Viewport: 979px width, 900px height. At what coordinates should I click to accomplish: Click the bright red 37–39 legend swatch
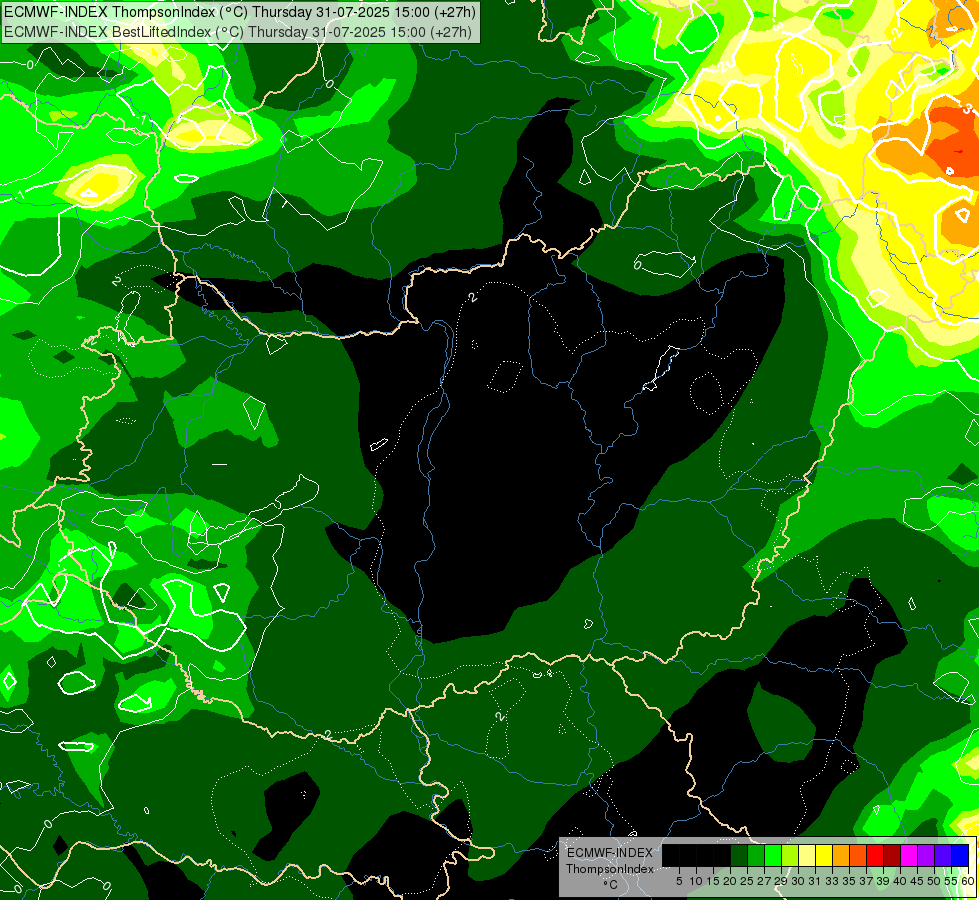click(875, 855)
